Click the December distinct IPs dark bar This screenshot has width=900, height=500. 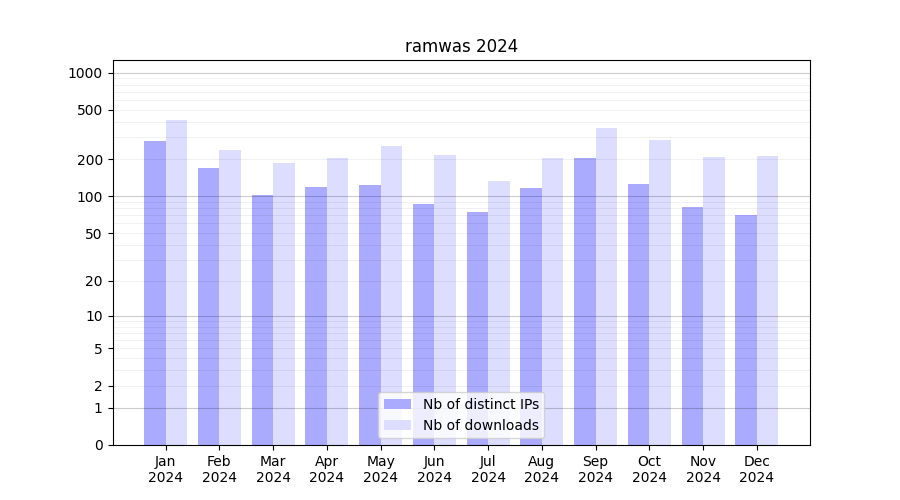(746, 330)
